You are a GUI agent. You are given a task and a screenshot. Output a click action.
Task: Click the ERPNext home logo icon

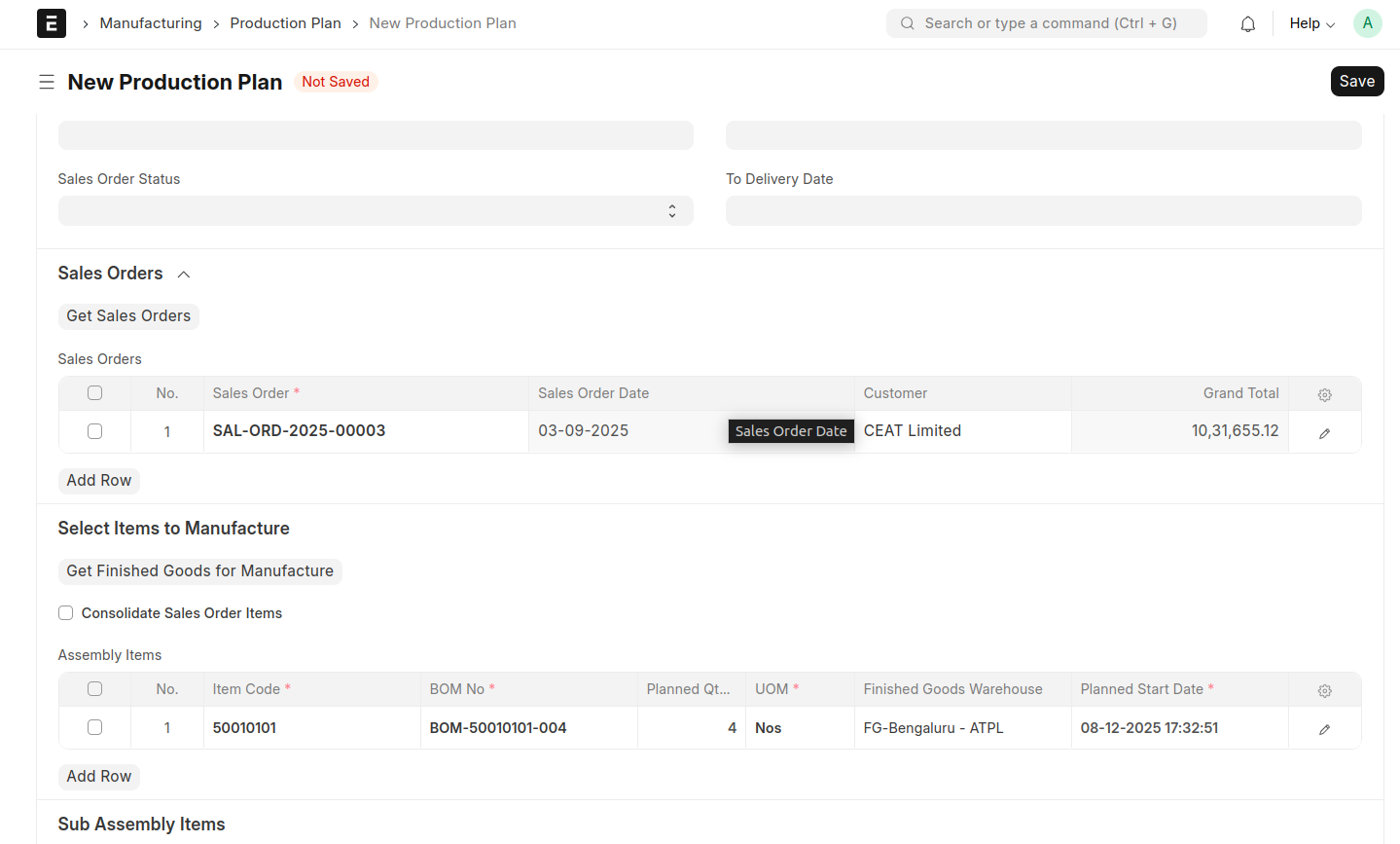[52, 23]
